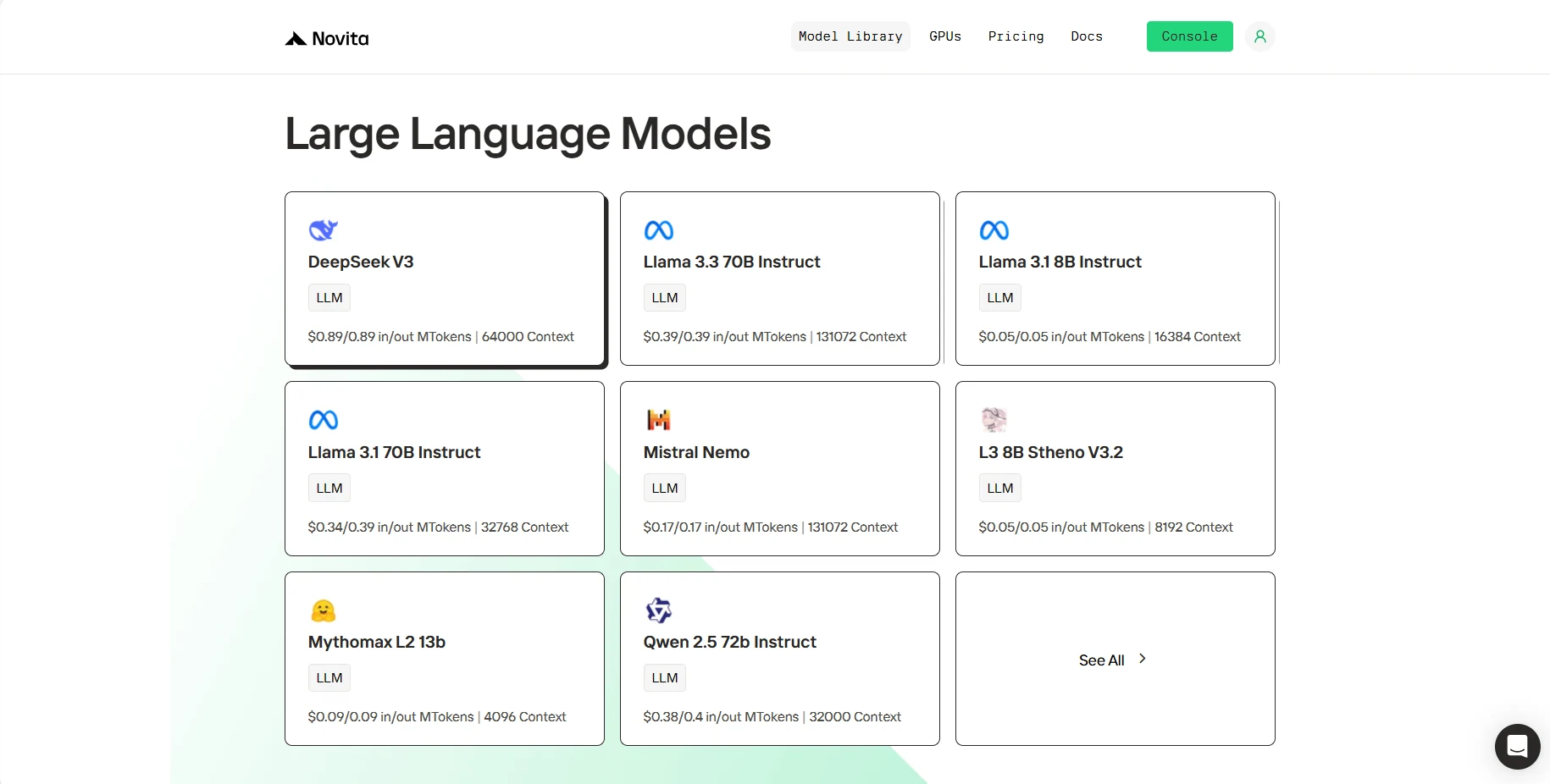Click LLM tag on Llama 3.1 8B card

(x=1000, y=298)
